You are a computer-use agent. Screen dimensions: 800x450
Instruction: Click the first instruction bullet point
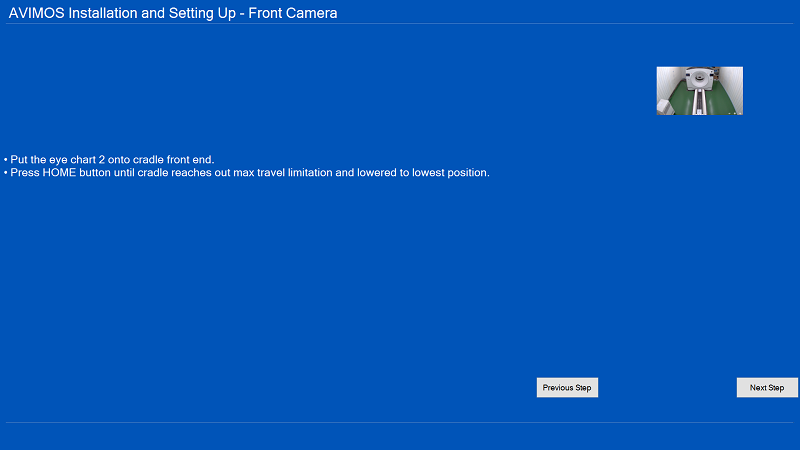coord(5,160)
